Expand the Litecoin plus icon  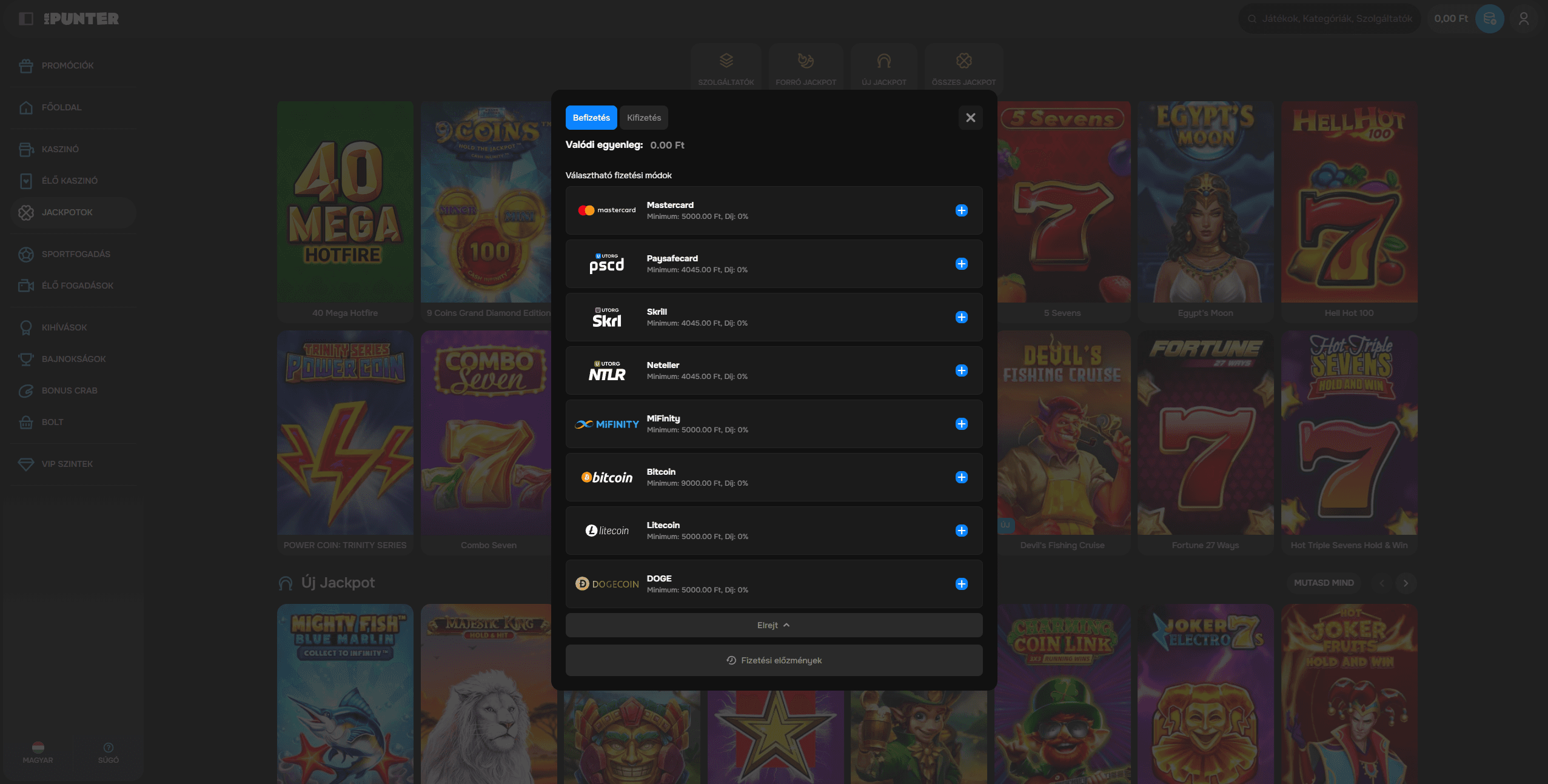(x=961, y=531)
